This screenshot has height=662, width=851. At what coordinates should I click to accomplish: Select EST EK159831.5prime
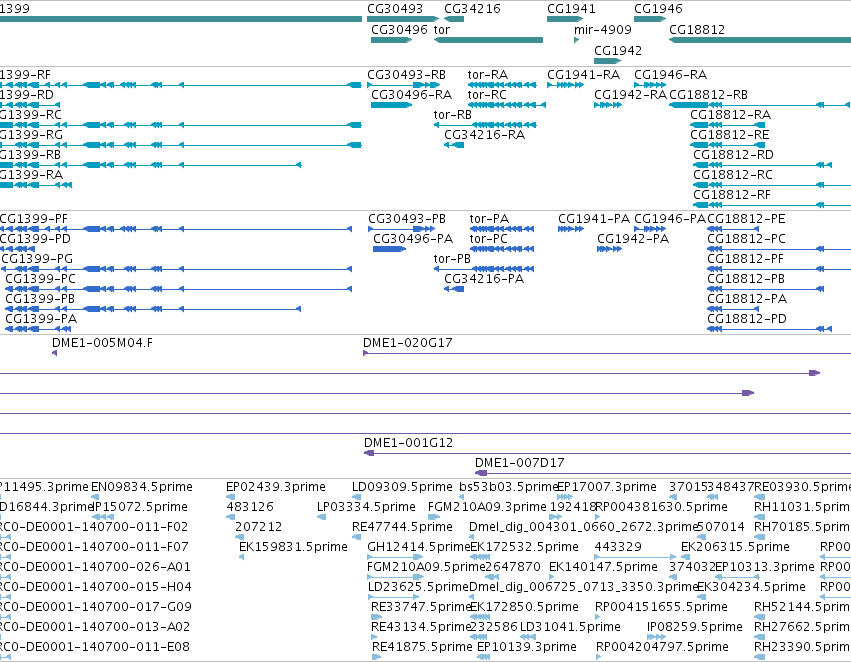click(293, 548)
